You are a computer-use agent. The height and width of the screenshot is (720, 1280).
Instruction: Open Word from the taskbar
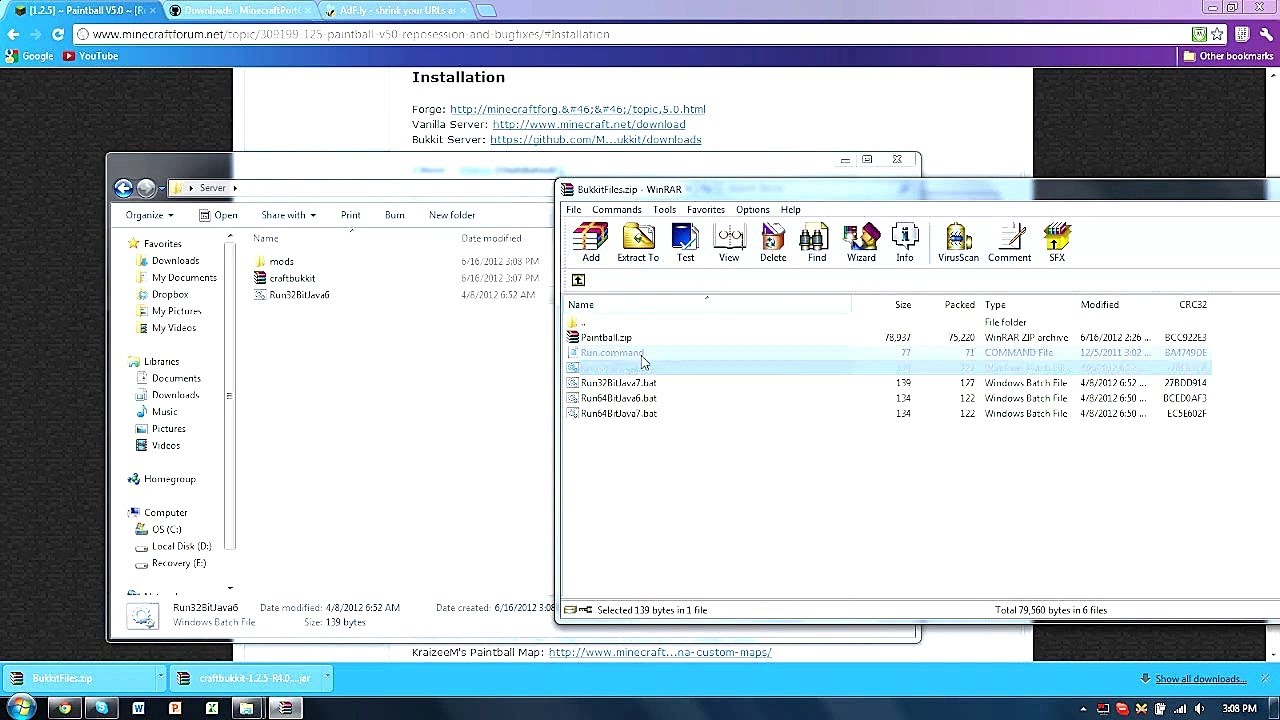tap(138, 708)
